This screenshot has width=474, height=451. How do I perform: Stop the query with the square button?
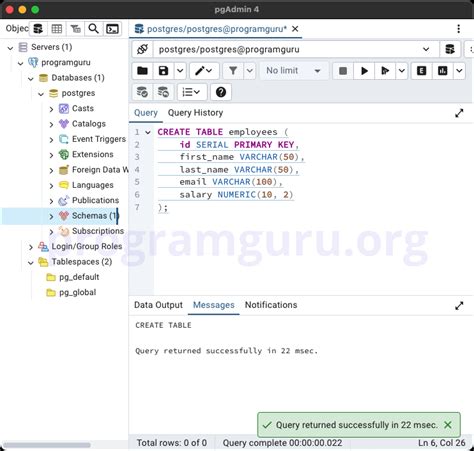coord(343,71)
